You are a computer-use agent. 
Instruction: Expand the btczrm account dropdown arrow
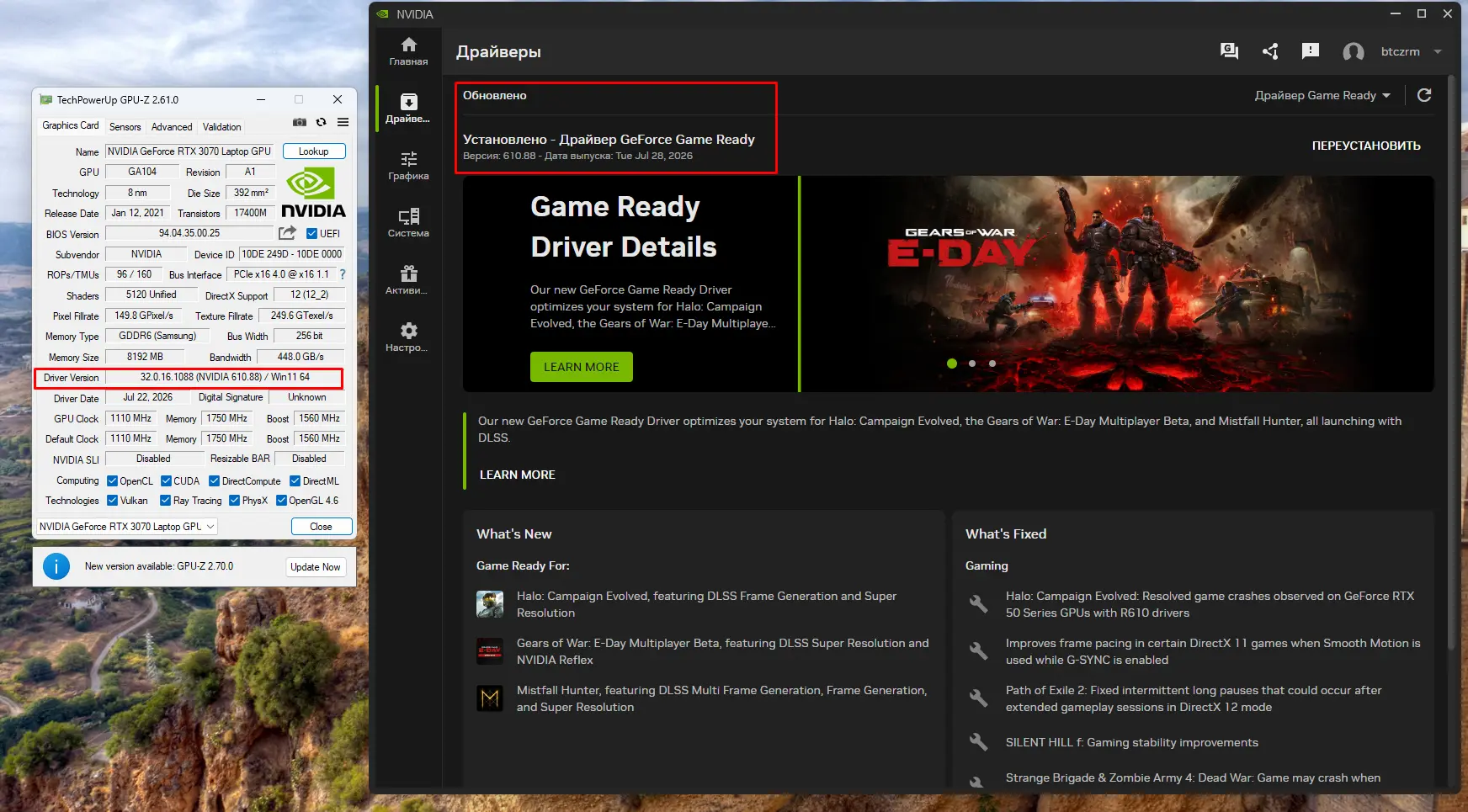tap(1438, 51)
